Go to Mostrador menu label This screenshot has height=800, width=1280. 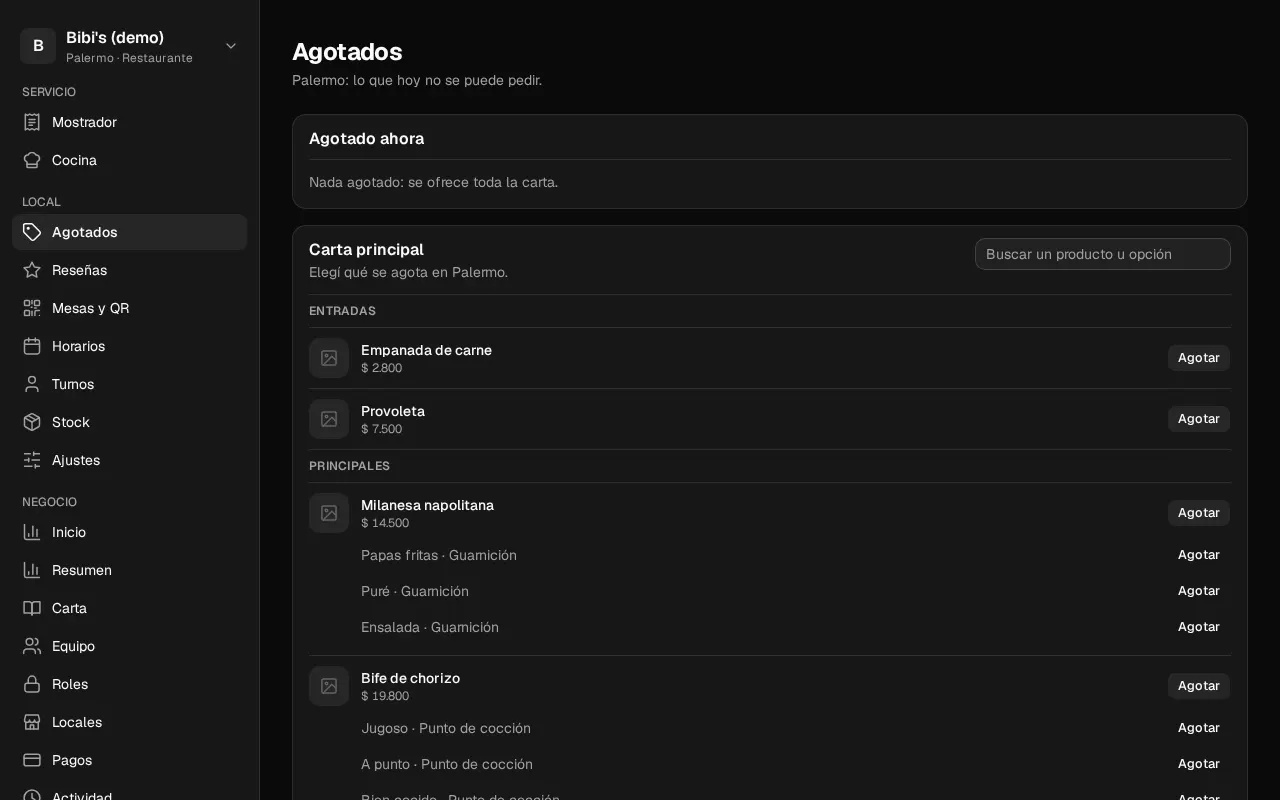[x=84, y=122]
